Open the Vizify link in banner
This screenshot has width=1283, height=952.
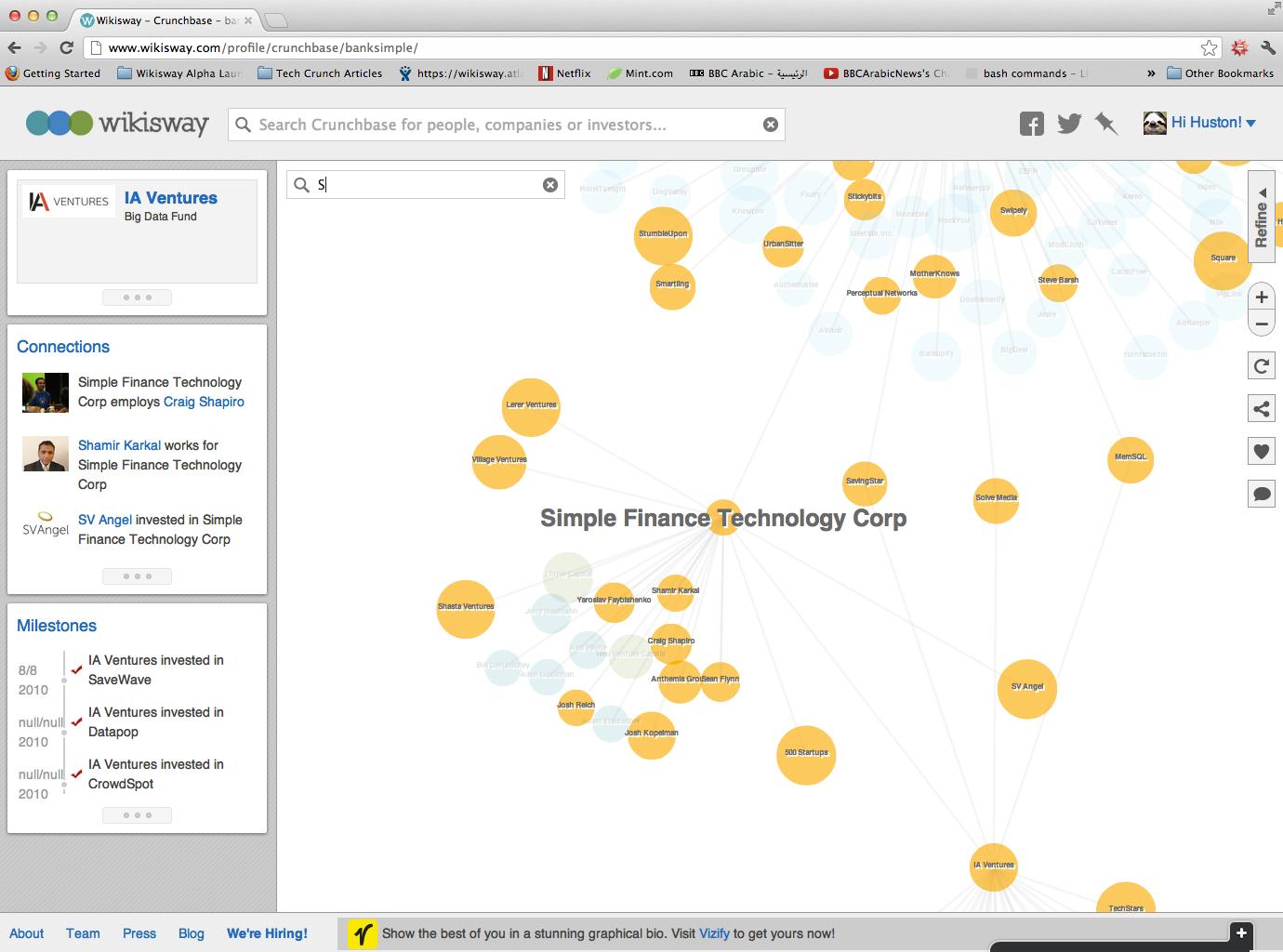point(714,933)
